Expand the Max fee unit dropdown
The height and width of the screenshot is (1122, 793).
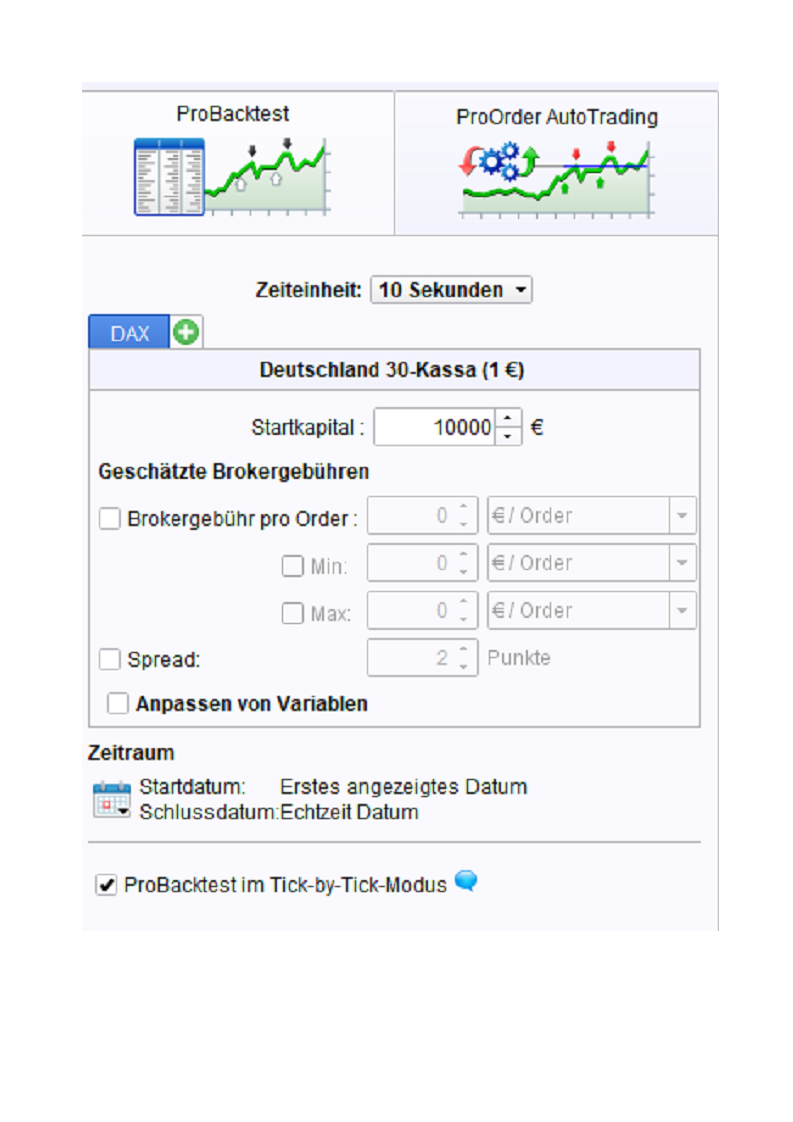[x=591, y=611]
